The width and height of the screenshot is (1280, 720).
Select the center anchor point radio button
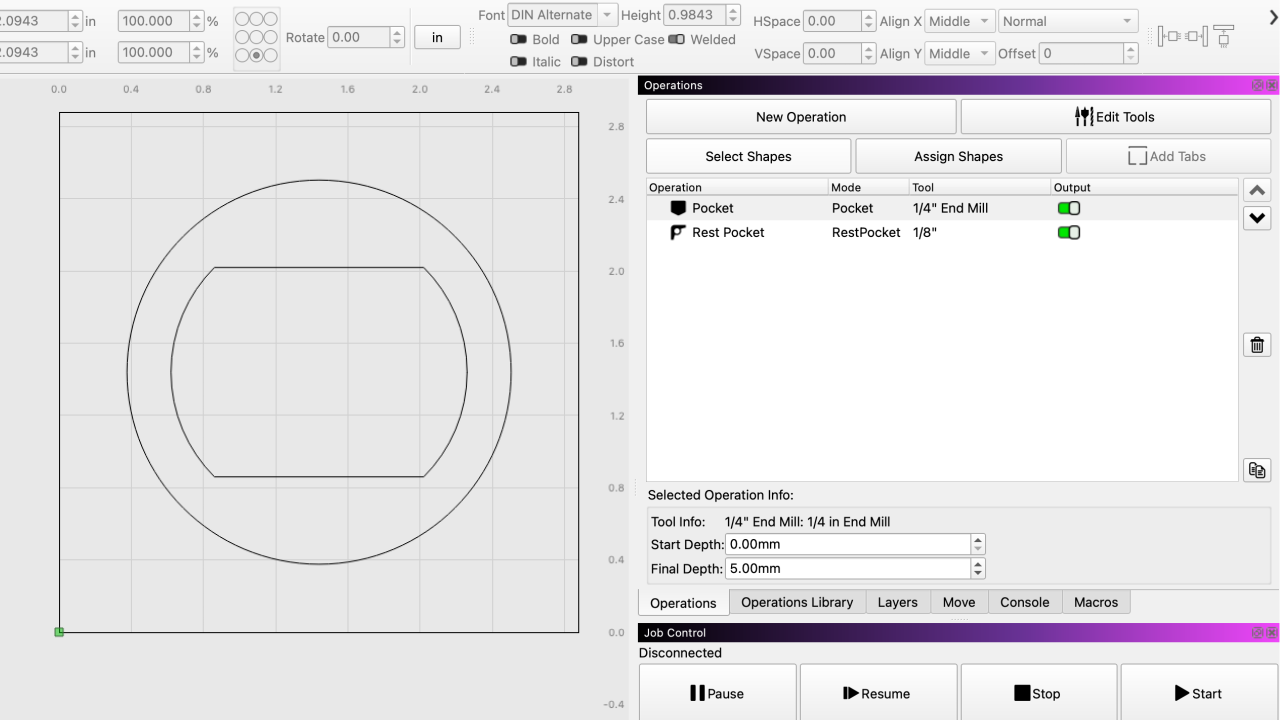tap(257, 37)
